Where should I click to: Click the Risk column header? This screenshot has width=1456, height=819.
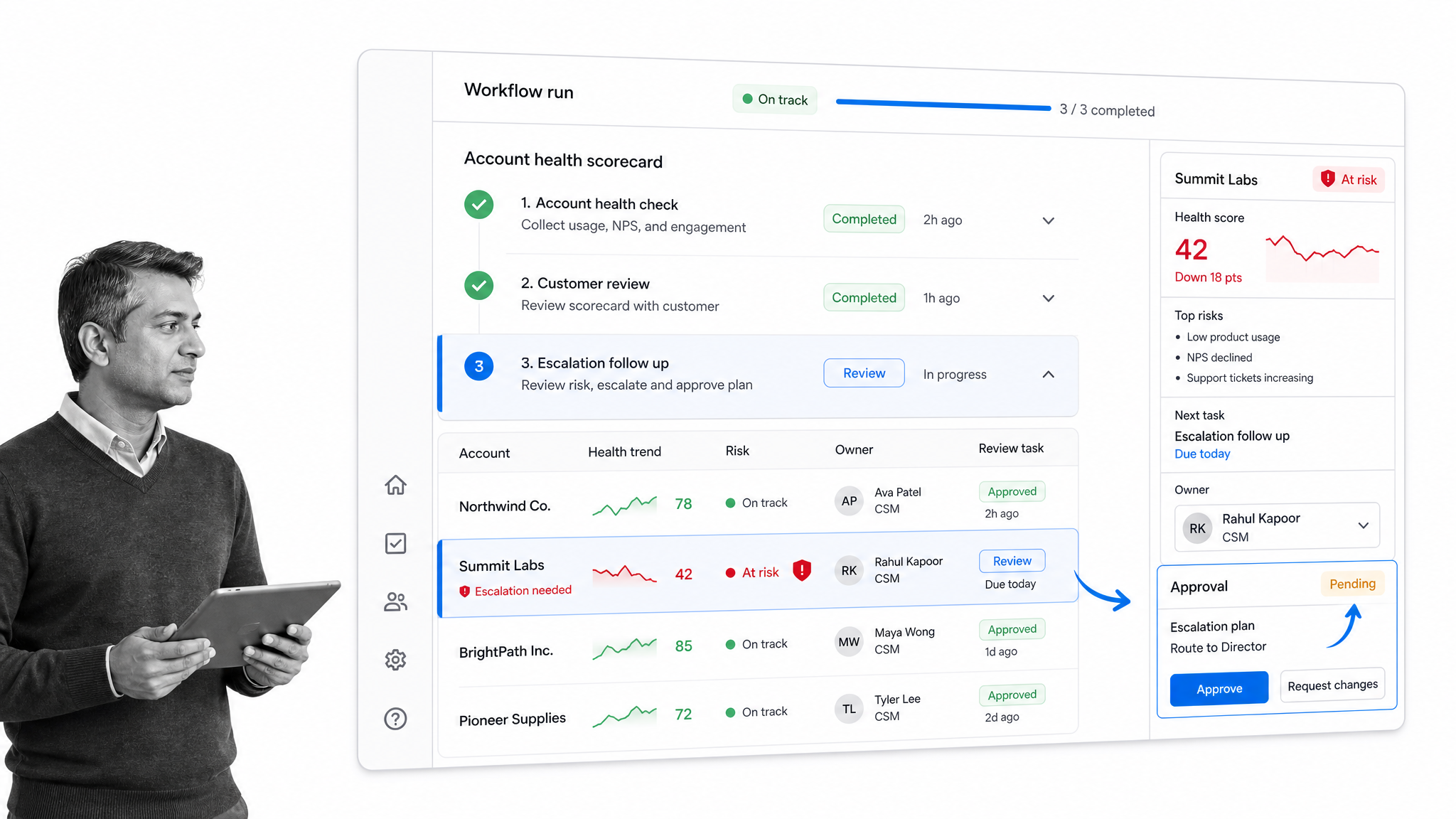[737, 451]
